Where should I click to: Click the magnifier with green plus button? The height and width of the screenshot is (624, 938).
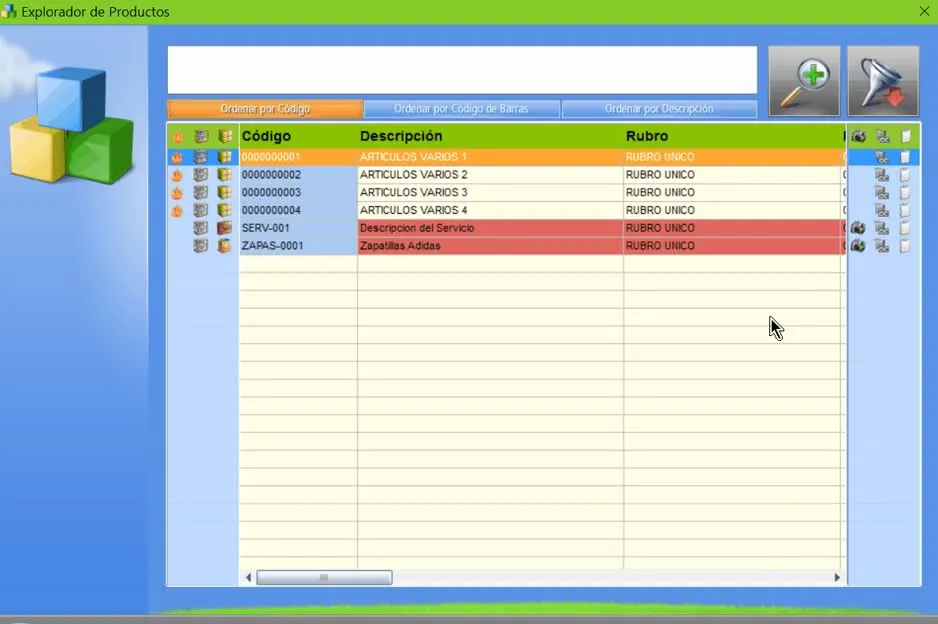804,81
